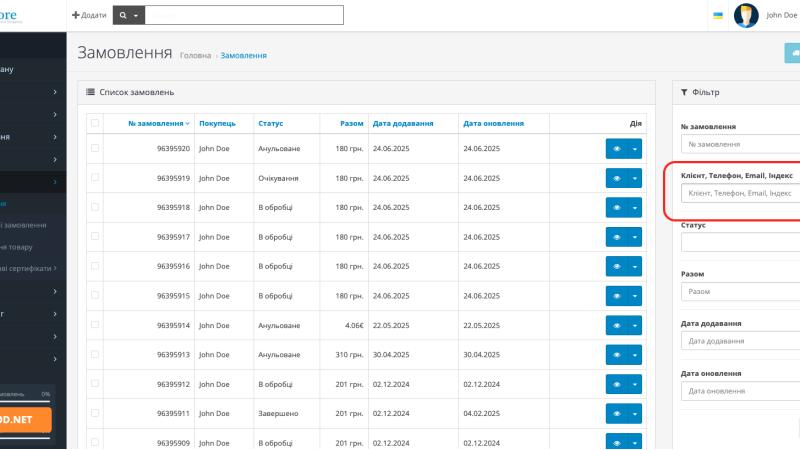Sort by Дата оновлення column header
Screen dimensions: 800x450
[493, 123]
